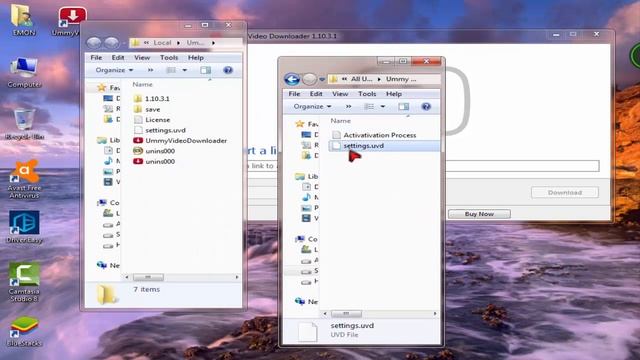Click Network in front Explorer navigation pane

(307, 302)
